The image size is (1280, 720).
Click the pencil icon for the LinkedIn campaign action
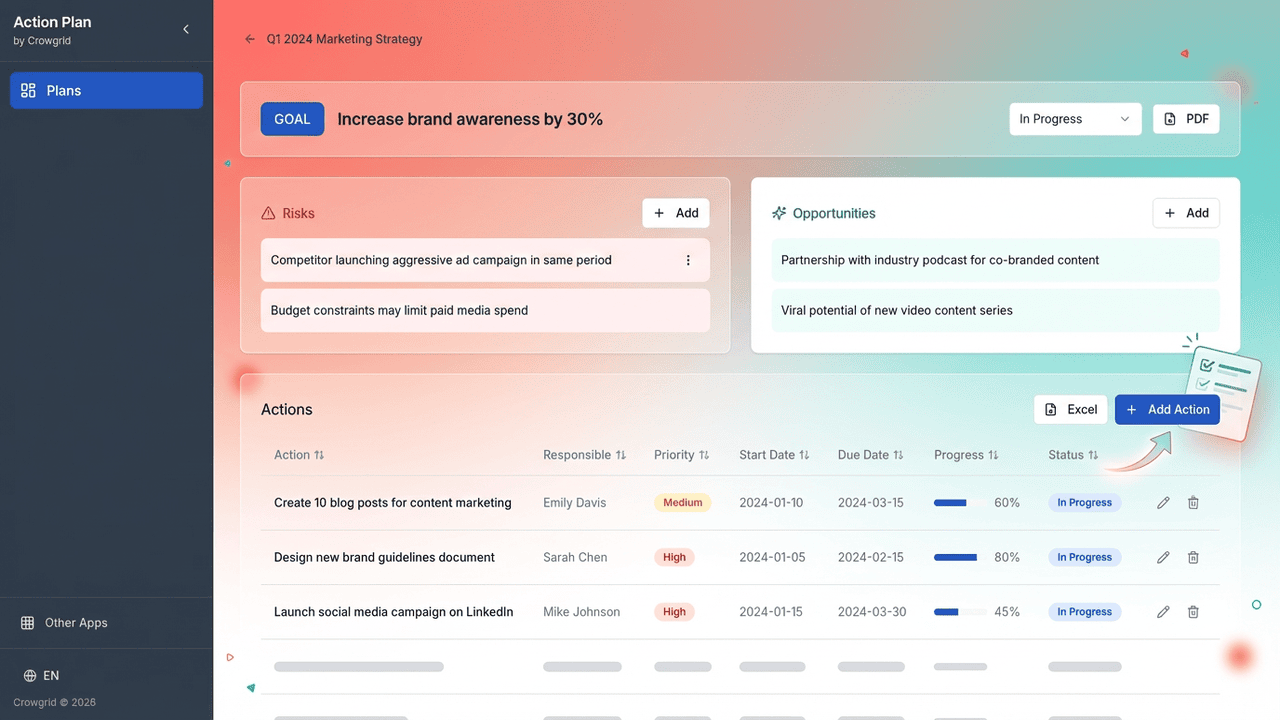pyautogui.click(x=1163, y=612)
